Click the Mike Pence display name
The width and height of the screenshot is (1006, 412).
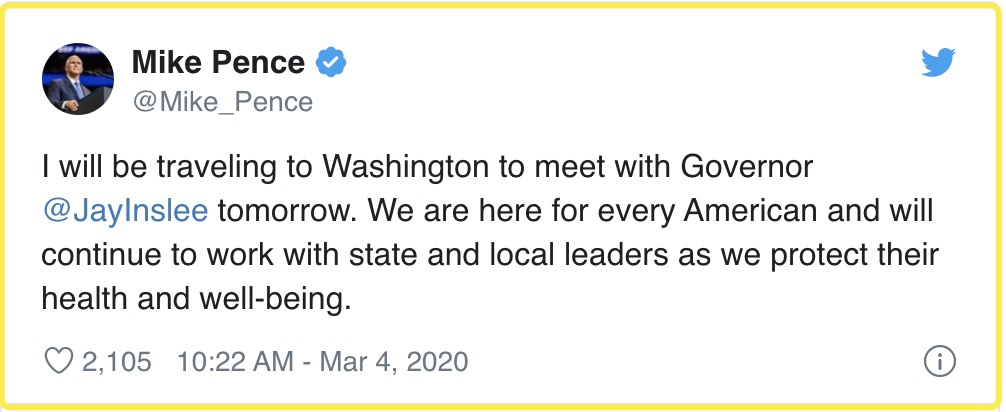pyautogui.click(x=218, y=63)
